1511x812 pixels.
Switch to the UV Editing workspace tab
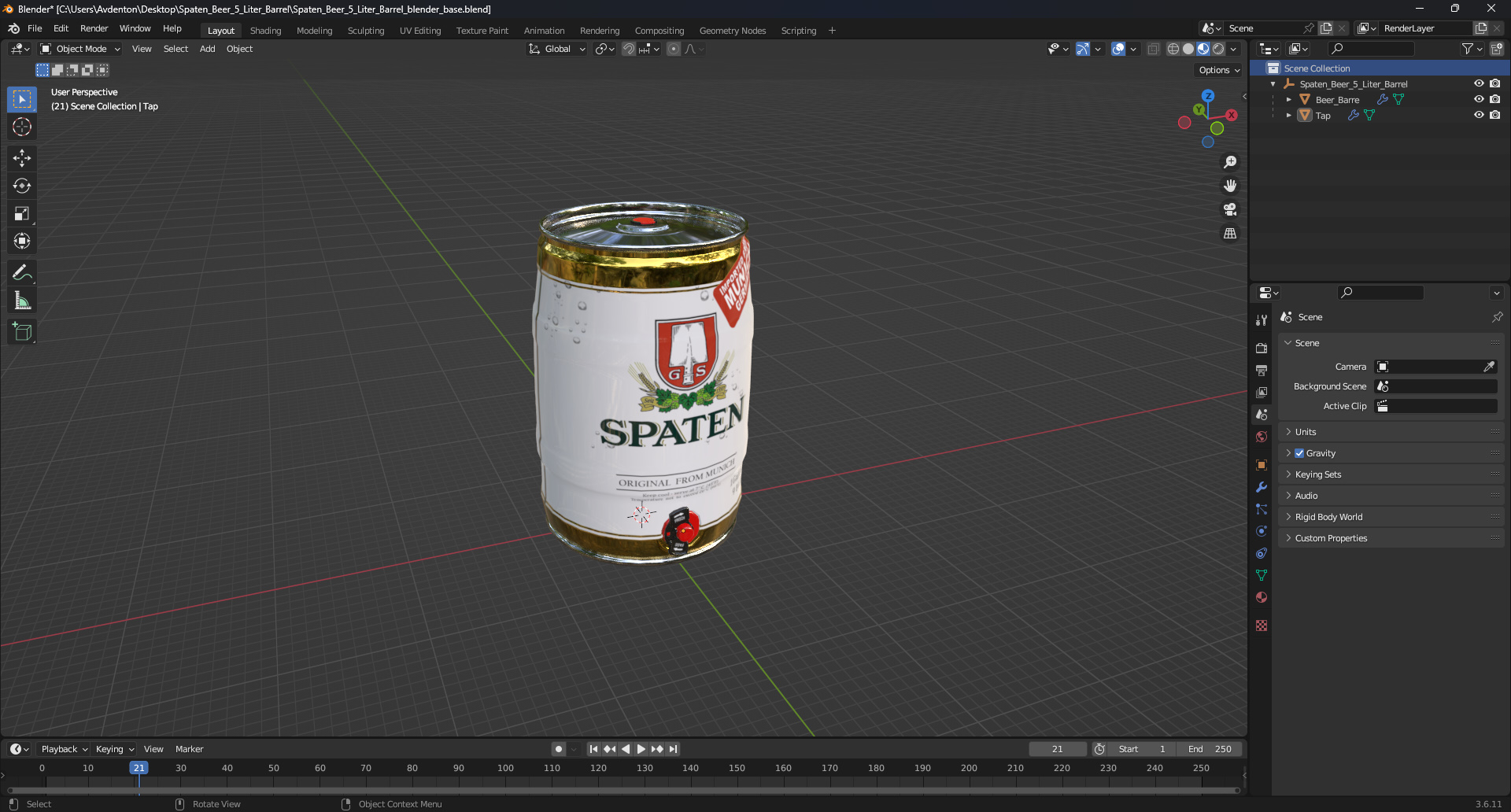tap(420, 31)
